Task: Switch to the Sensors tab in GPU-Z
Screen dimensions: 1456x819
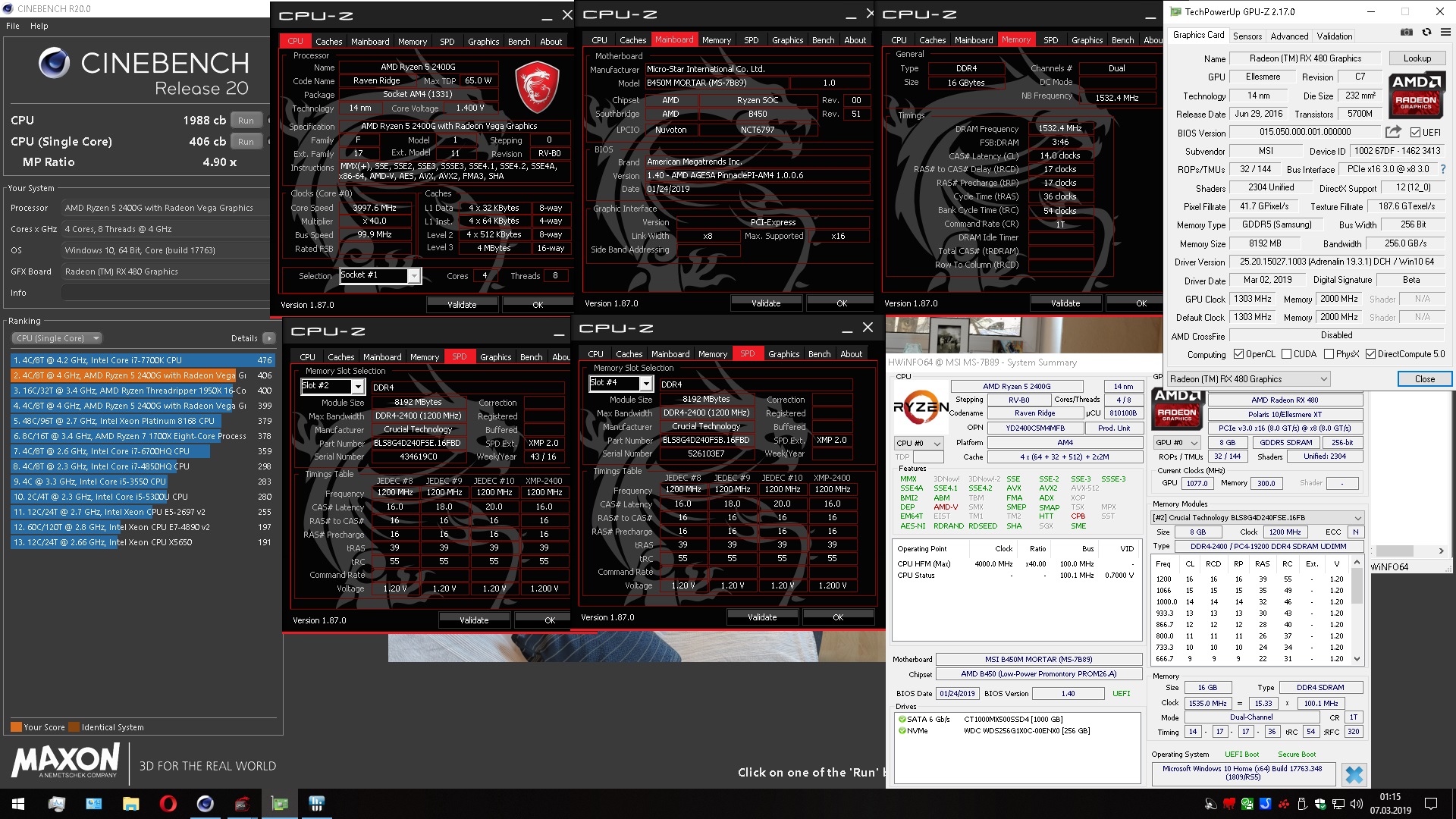Action: point(1247,36)
